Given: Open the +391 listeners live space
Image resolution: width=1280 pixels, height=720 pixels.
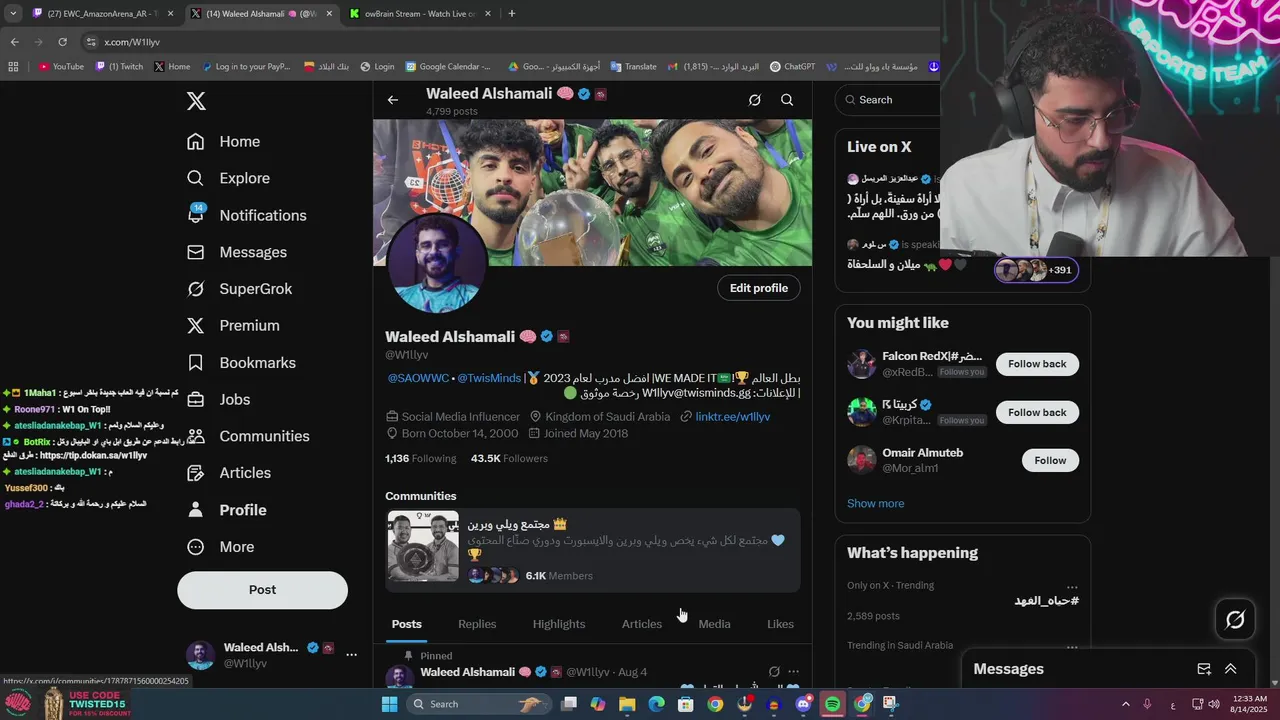Looking at the screenshot, I should pos(1036,270).
